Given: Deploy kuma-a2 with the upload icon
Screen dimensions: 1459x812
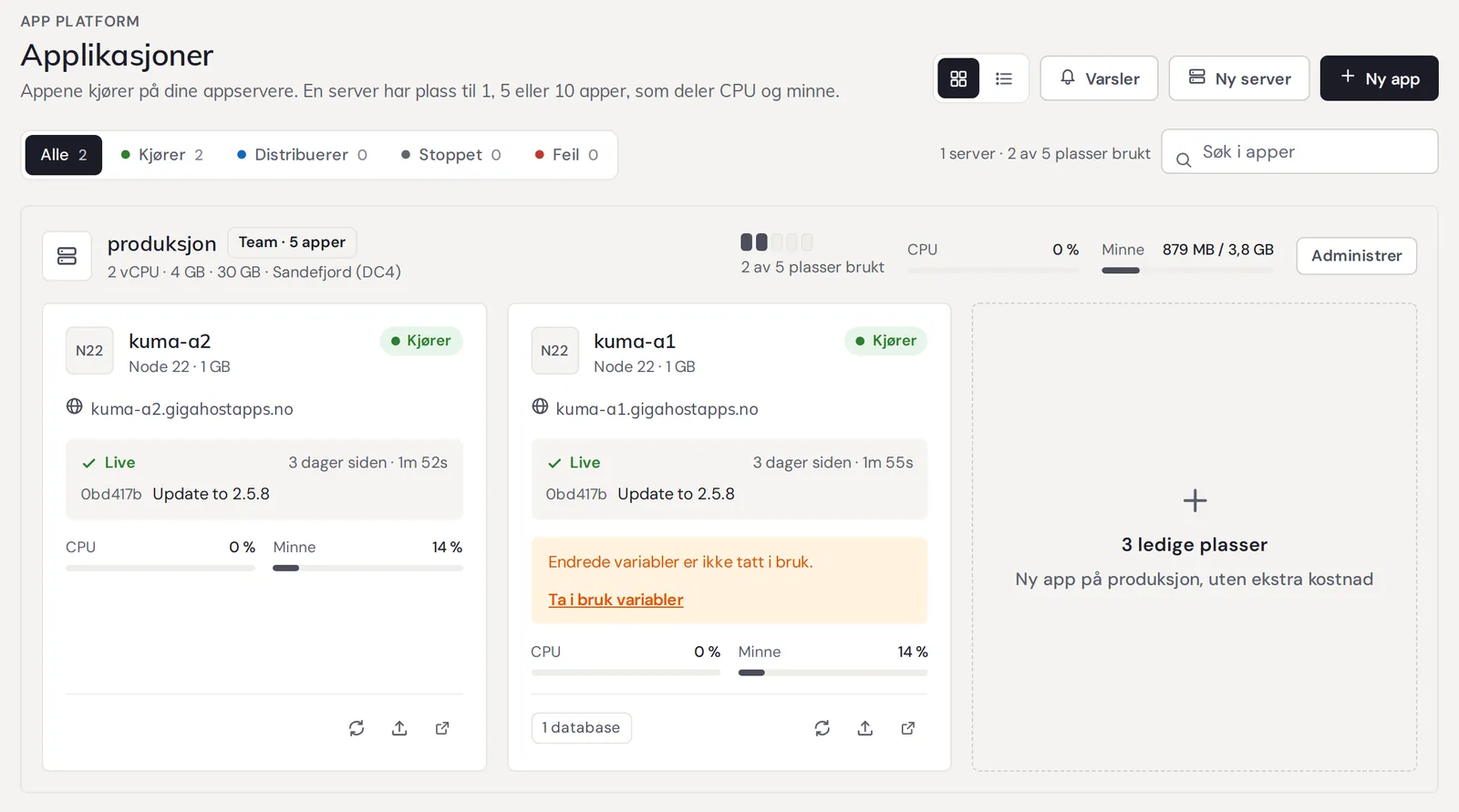Looking at the screenshot, I should [399, 728].
